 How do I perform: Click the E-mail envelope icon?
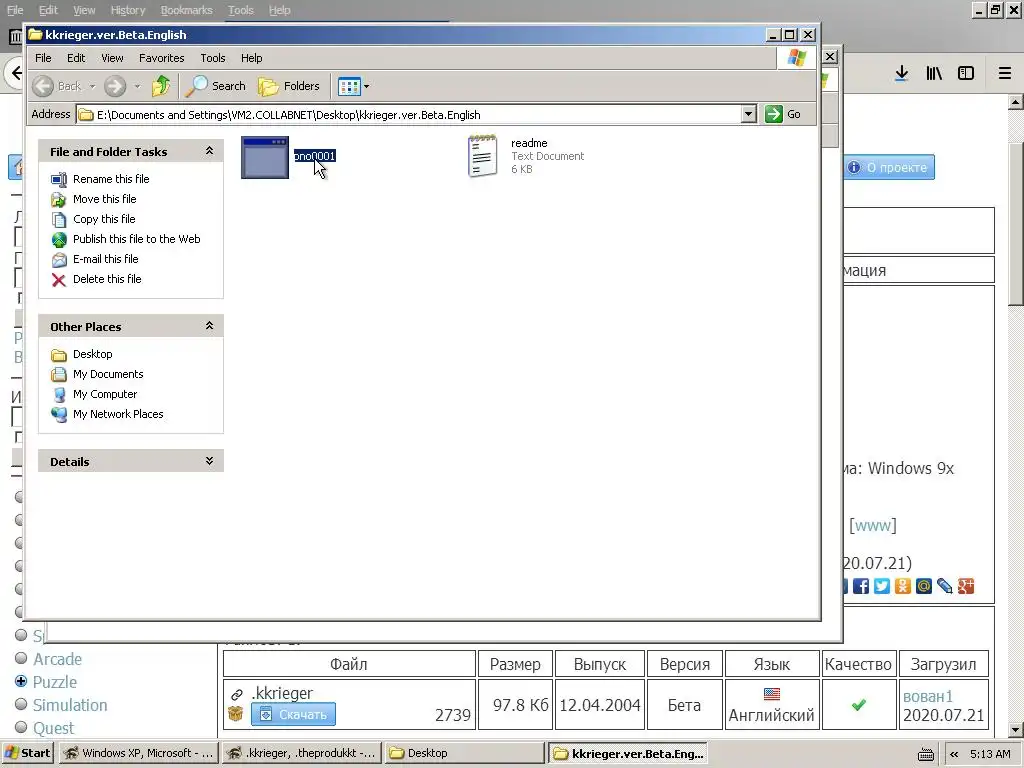pyautogui.click(x=59, y=260)
